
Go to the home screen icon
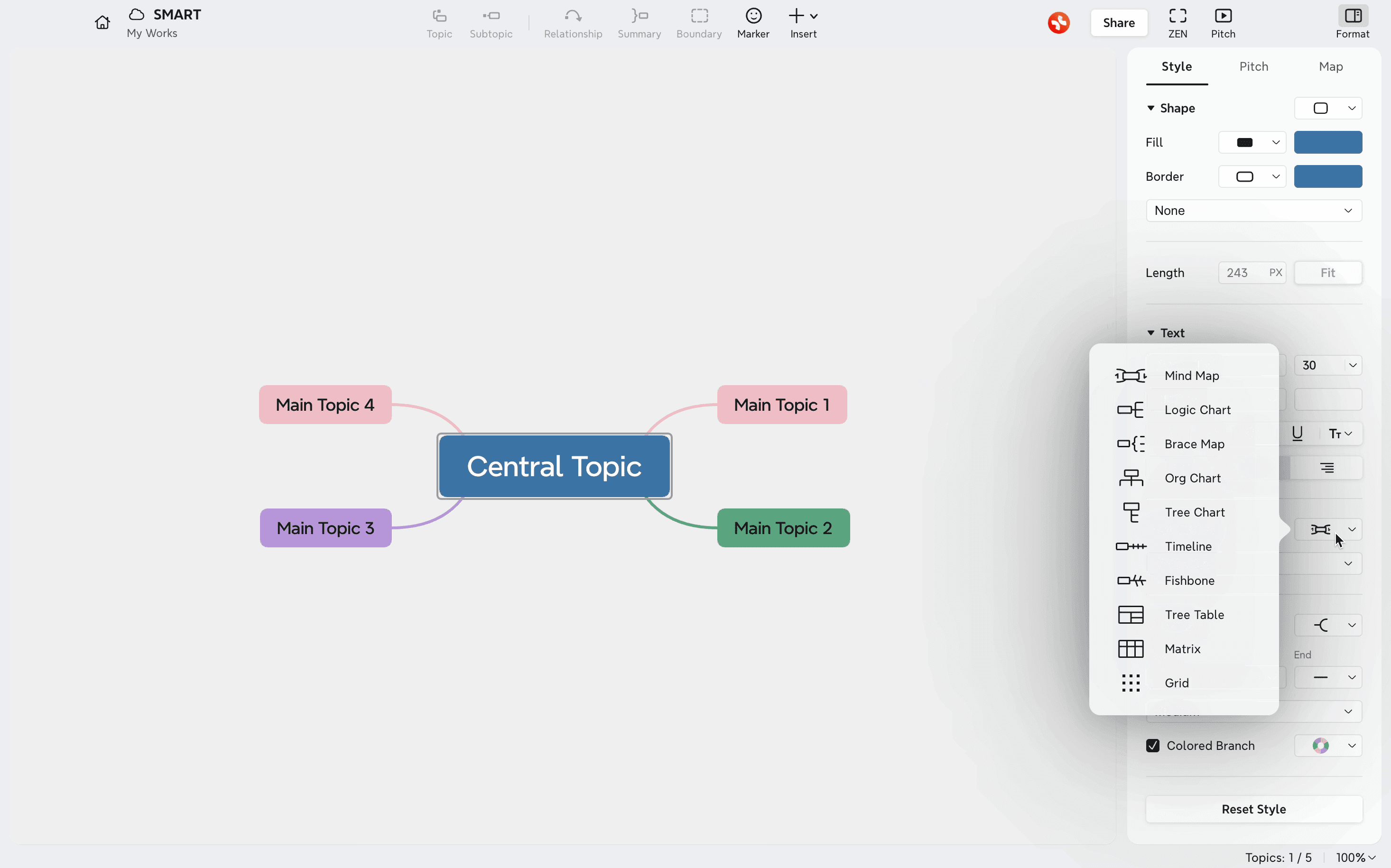click(x=102, y=22)
